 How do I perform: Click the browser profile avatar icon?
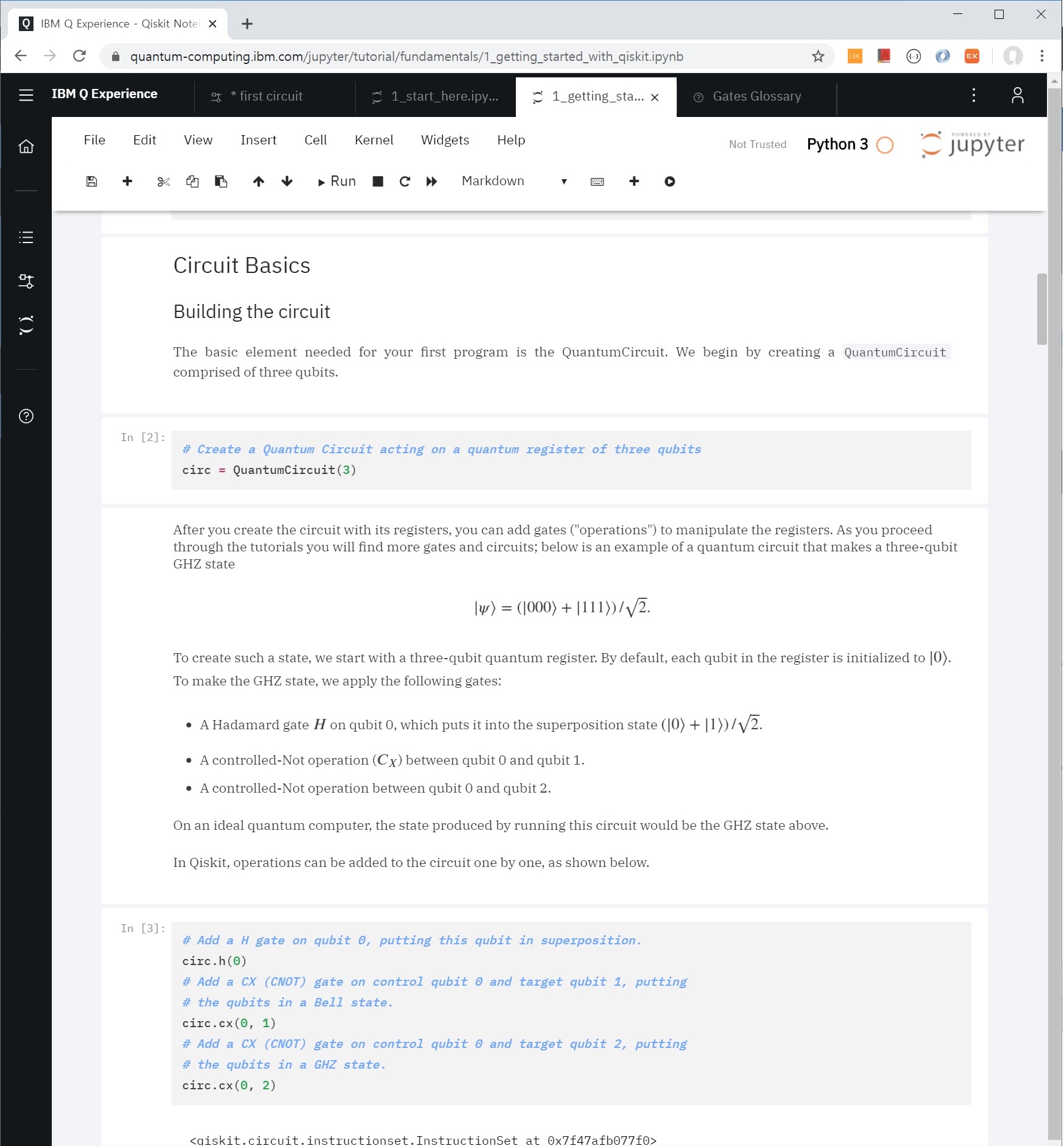point(1013,56)
